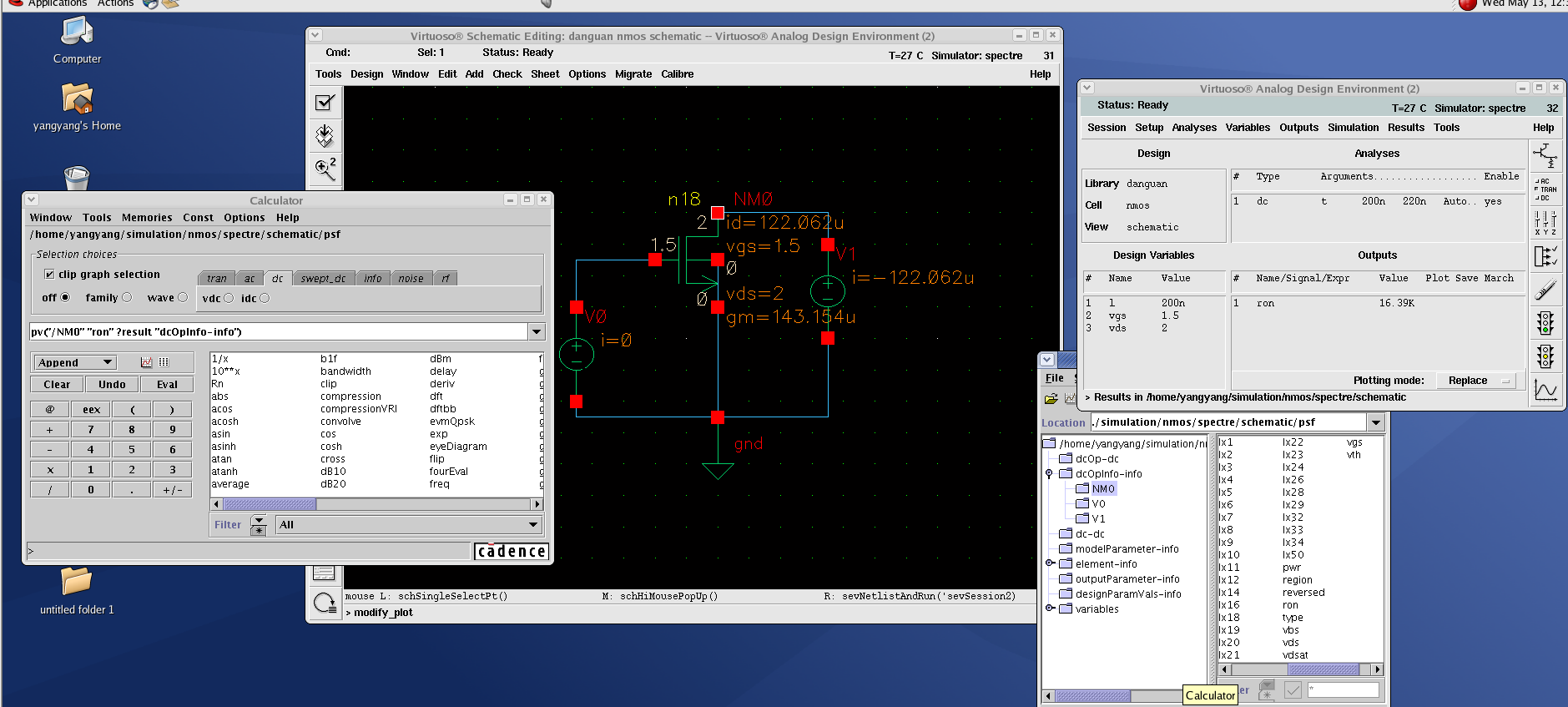Switch to the tran tab in Calculator

217,279
